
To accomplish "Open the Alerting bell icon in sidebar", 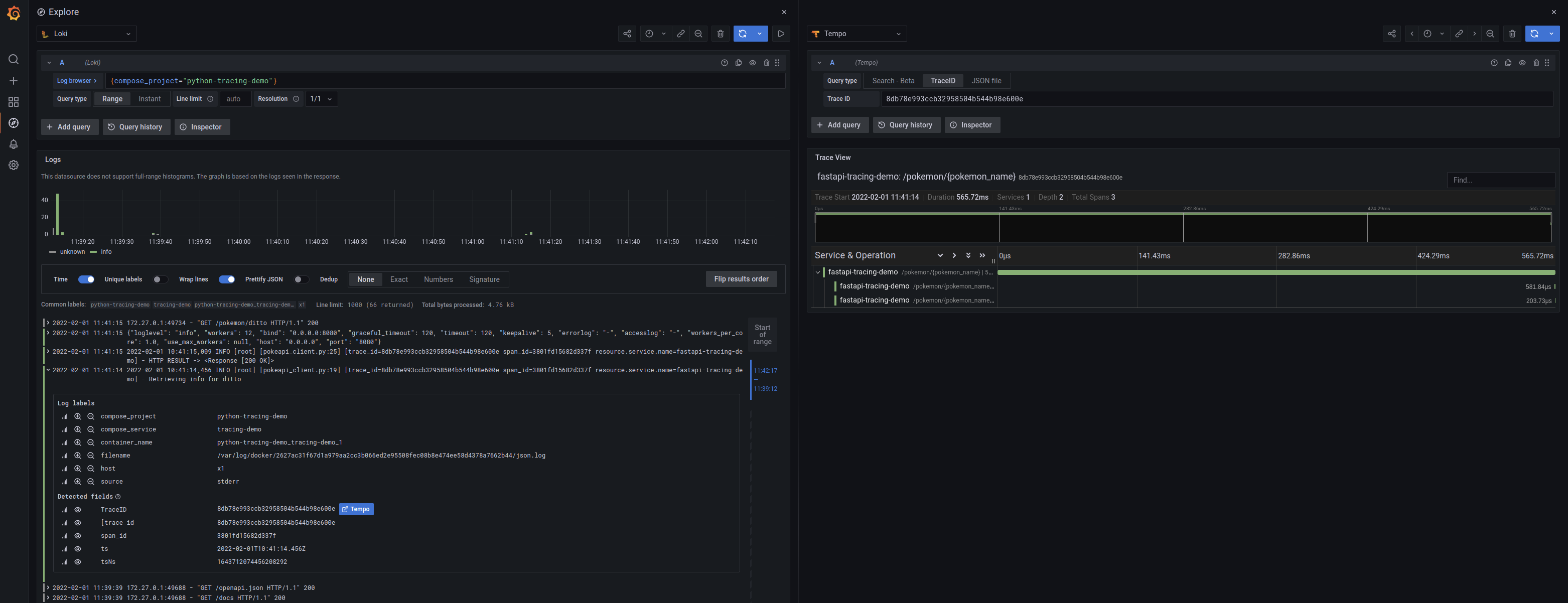I will 14,144.
